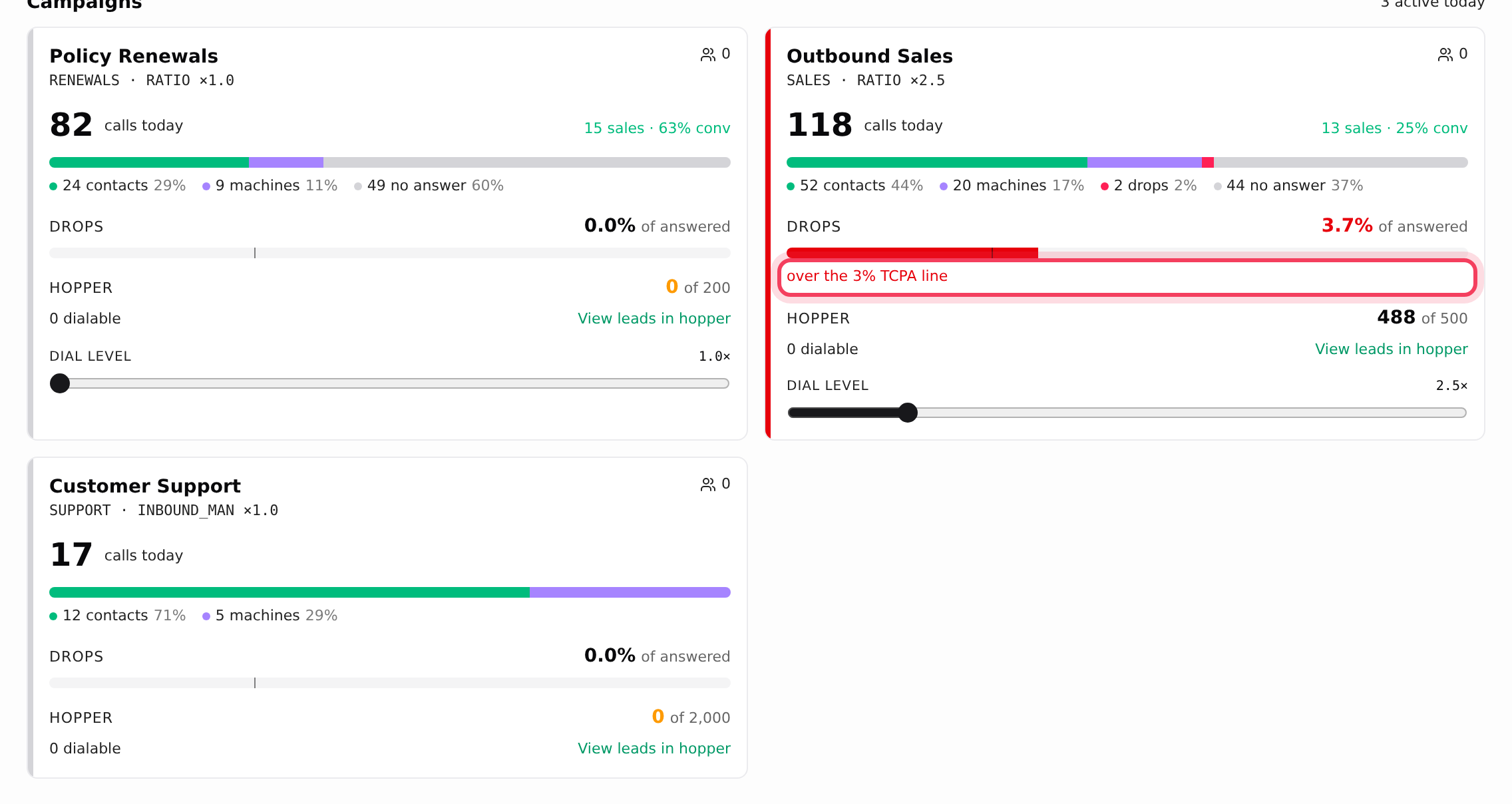Open View leads in hopper for Policy Renewals
1512x804 pixels.
tap(654, 319)
